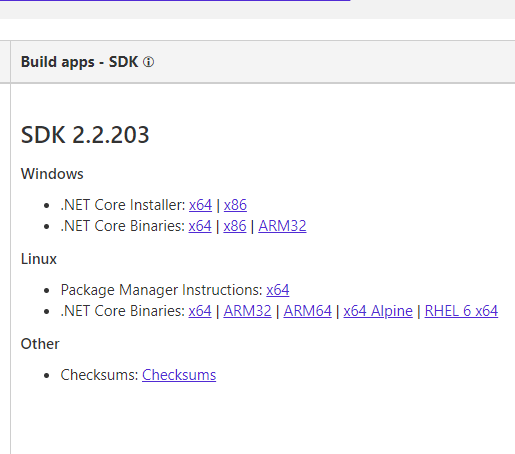Select Linux ARM32 binaries link
515x454 pixels.
pyautogui.click(x=247, y=311)
